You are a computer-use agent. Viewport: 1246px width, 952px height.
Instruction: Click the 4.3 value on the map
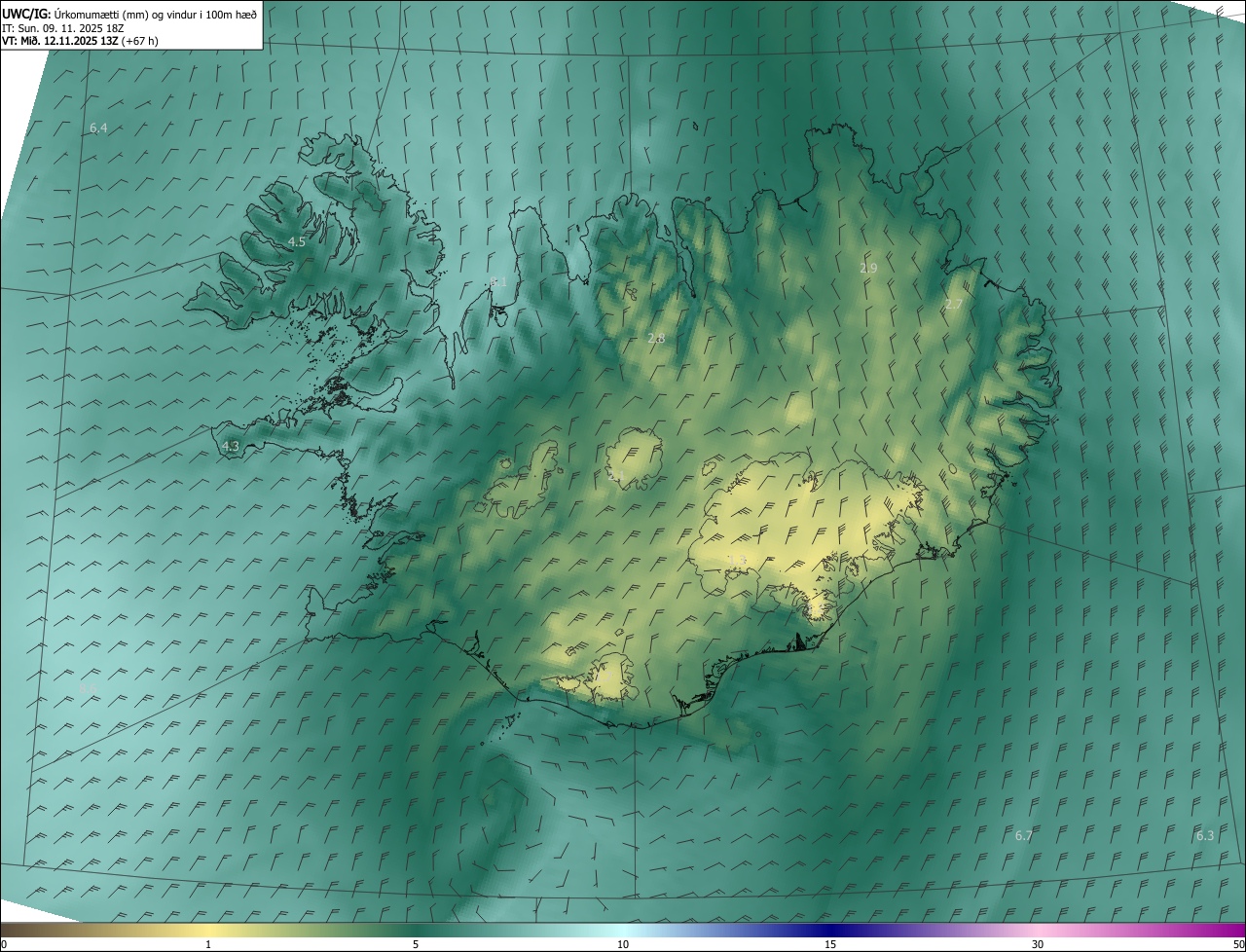tap(231, 446)
